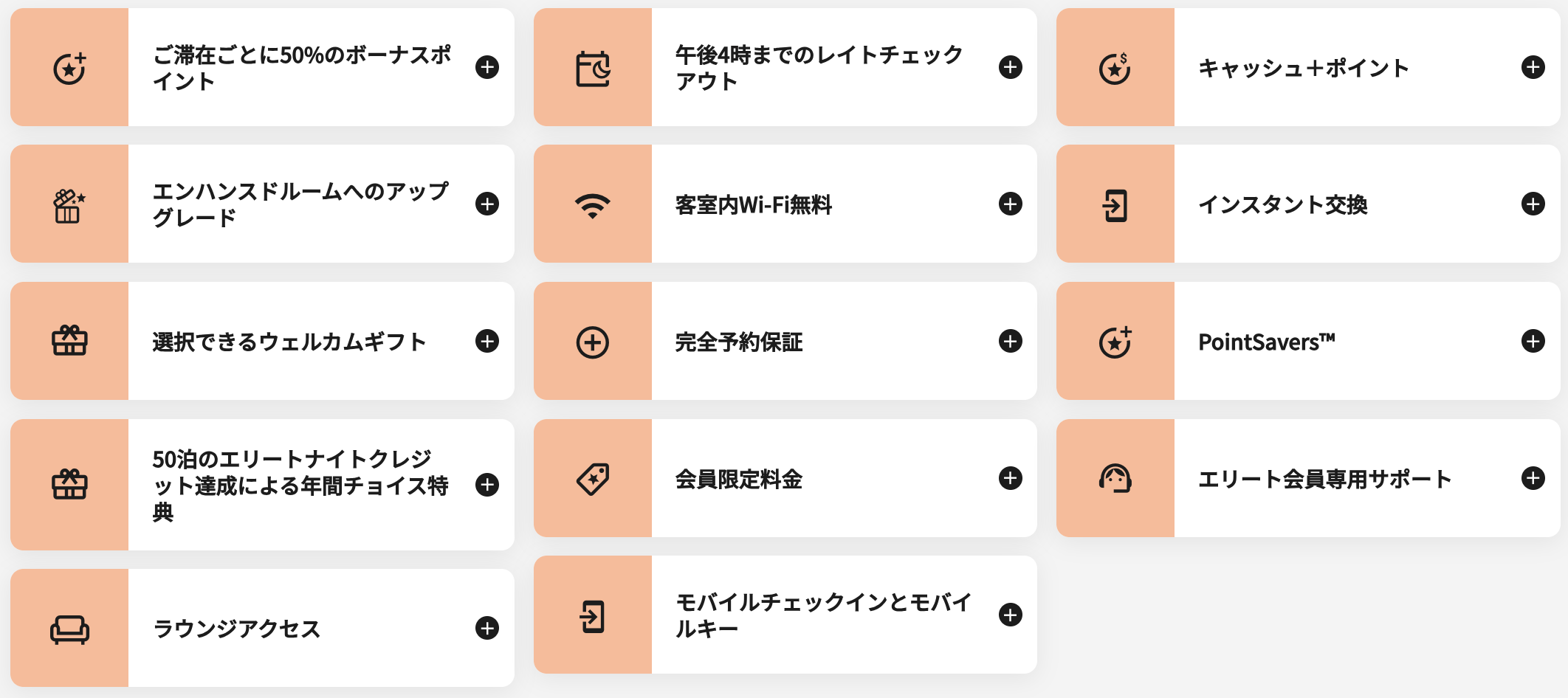The height and width of the screenshot is (698, 1568).
Task: Click the late checkout calendar-moon icon
Action: (x=593, y=69)
